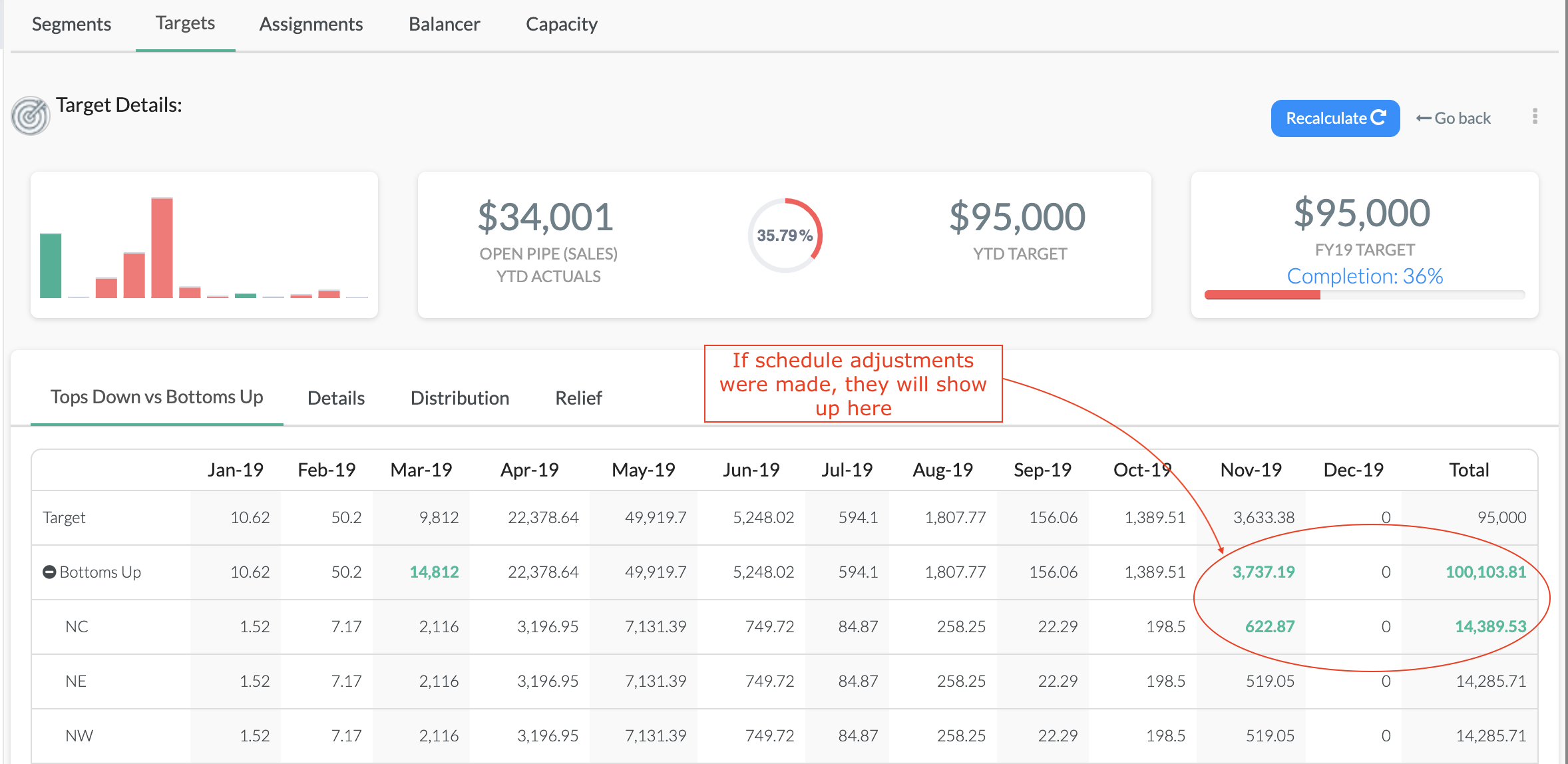Click the FY19 completion progress bar

click(1364, 295)
